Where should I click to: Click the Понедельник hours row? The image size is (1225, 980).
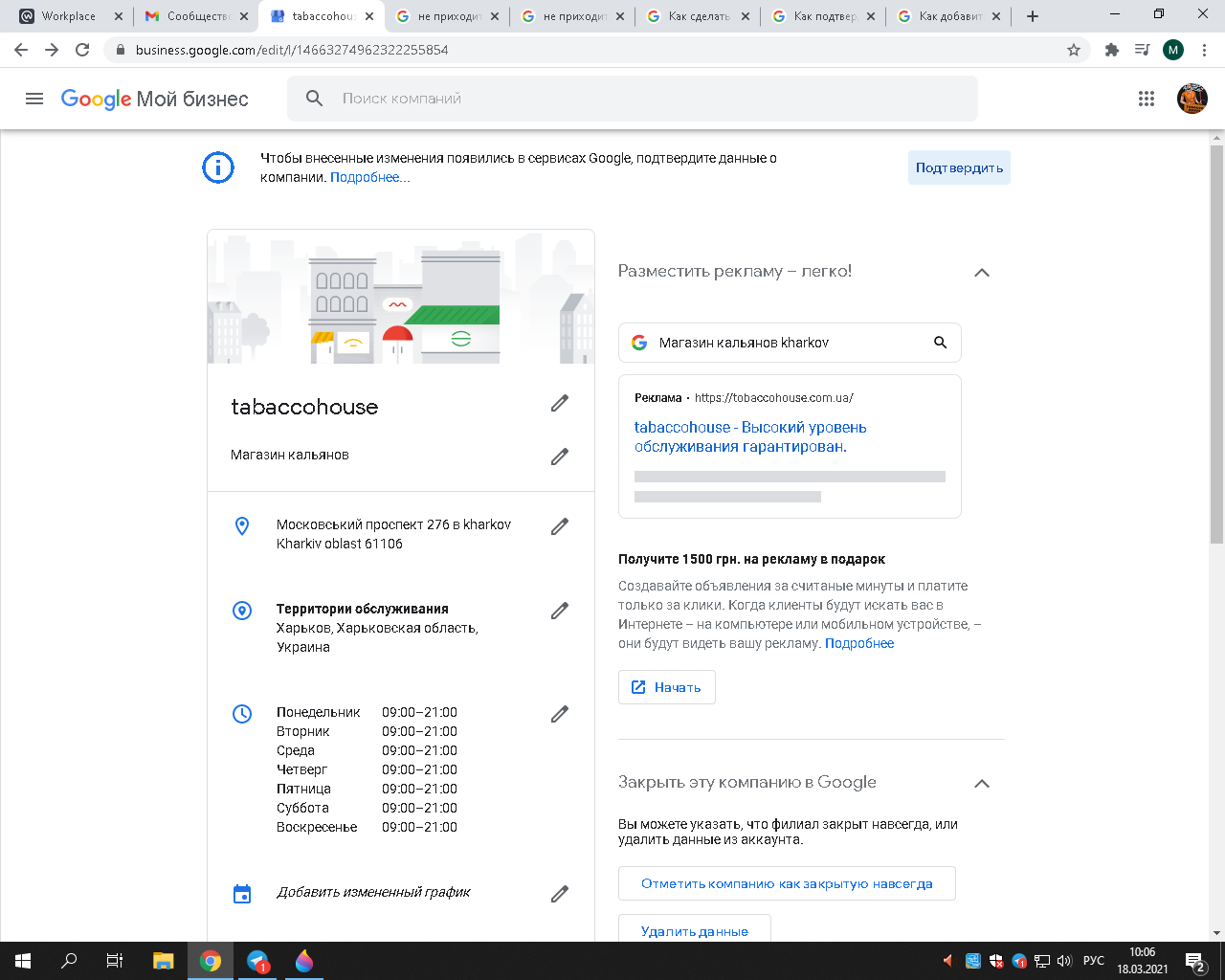pos(367,712)
